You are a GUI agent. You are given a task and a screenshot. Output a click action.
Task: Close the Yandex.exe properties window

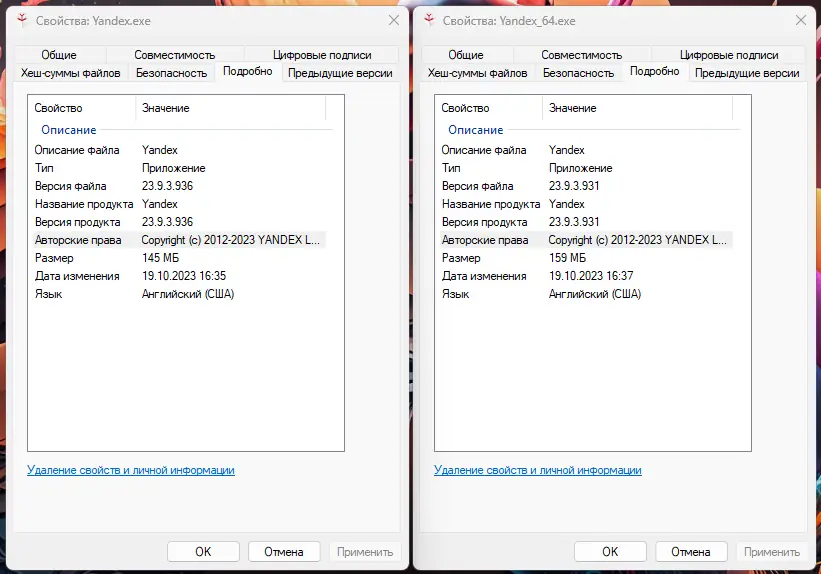pos(393,20)
